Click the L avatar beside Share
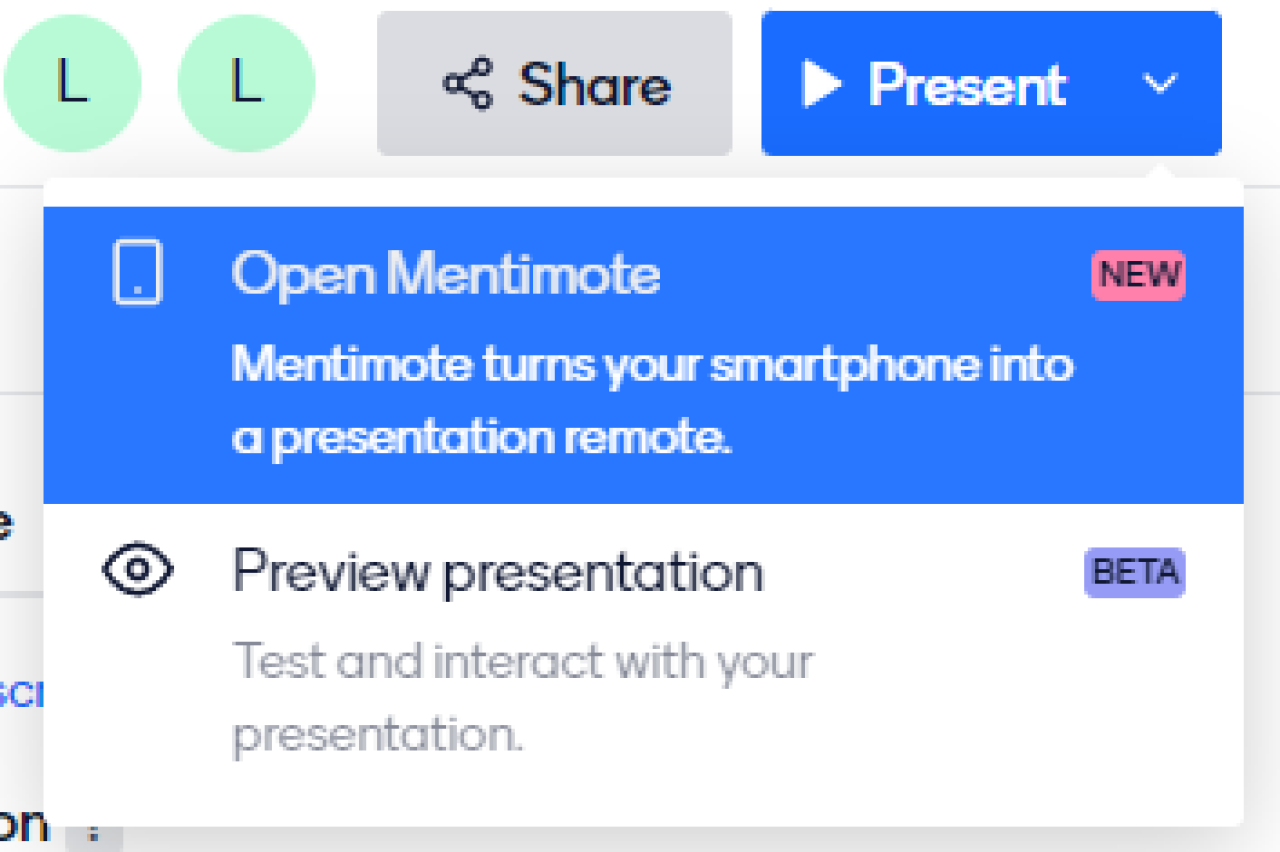This screenshot has width=1280, height=852. point(246,84)
